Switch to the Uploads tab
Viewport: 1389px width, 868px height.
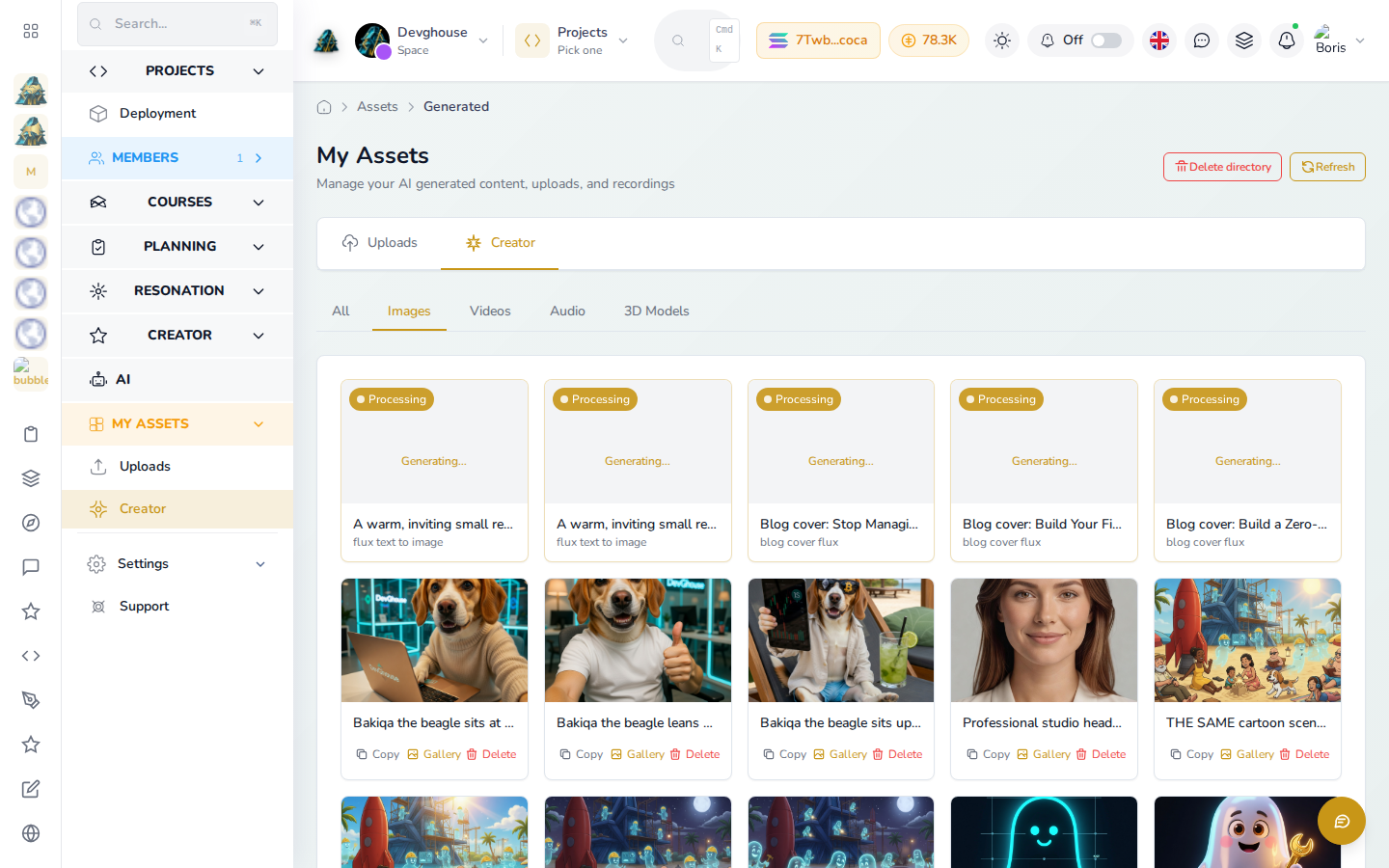pyautogui.click(x=379, y=243)
